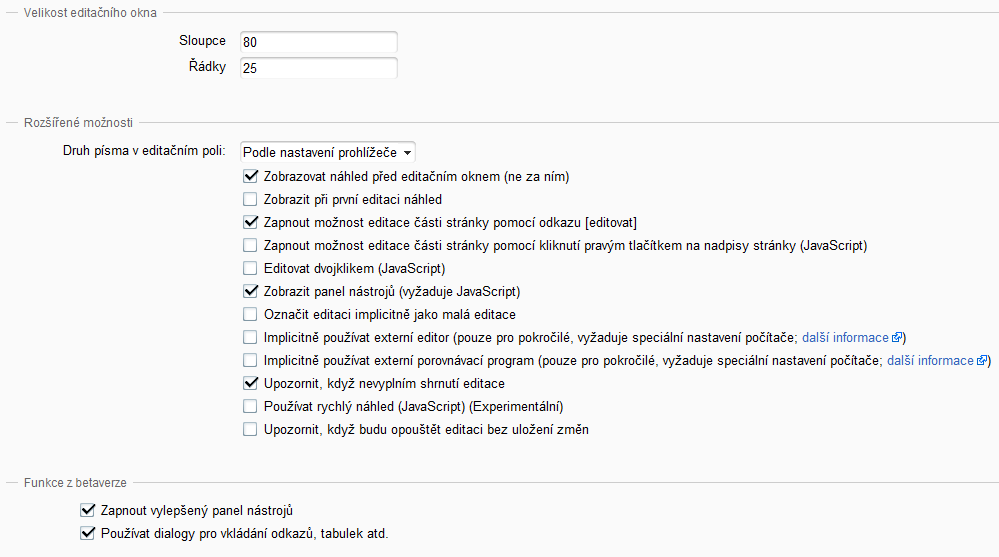The width and height of the screenshot is (999, 557).
Task: Enable Implicitně používat externí editor
Action: (250, 337)
